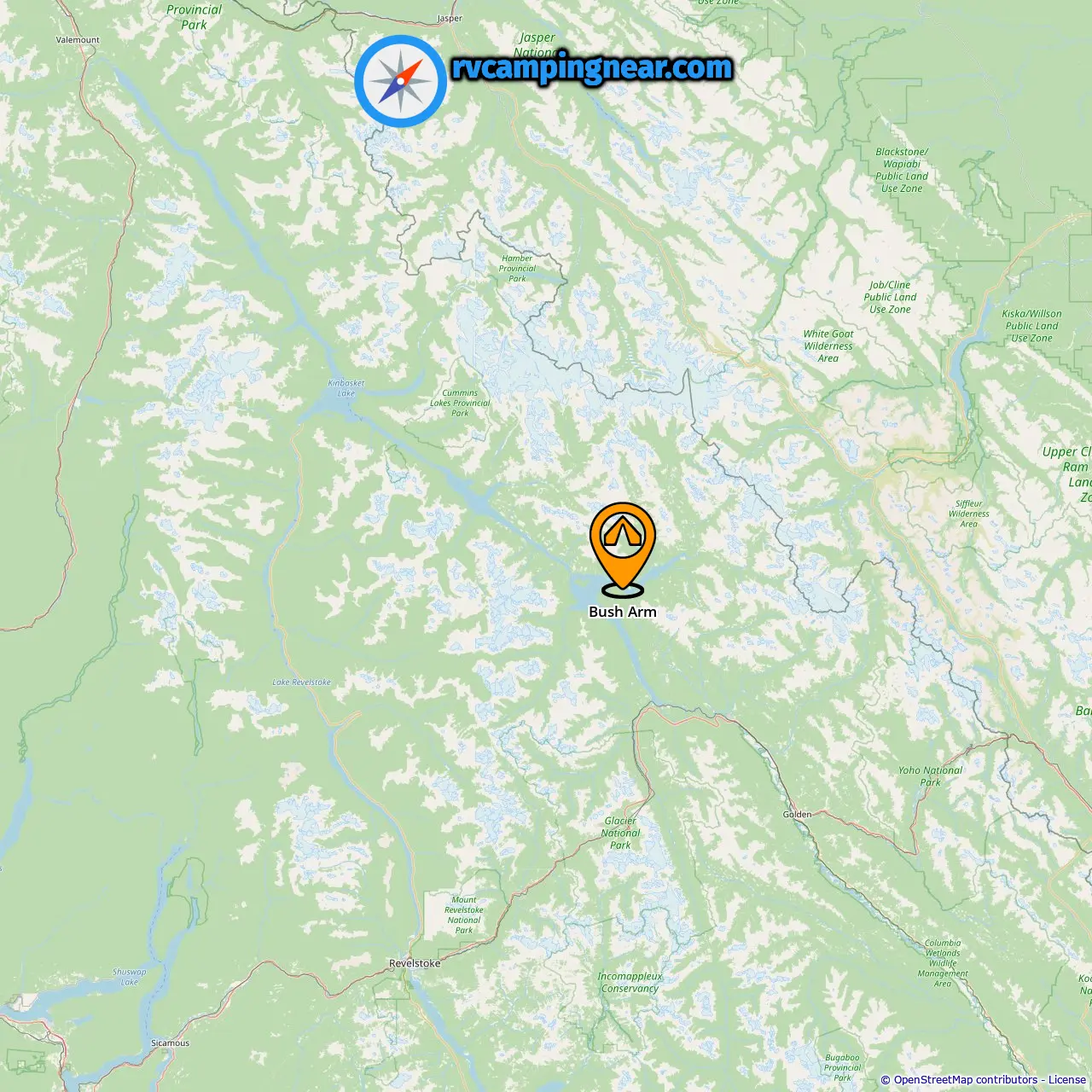Click the Lake Revelstoke label

[301, 682]
